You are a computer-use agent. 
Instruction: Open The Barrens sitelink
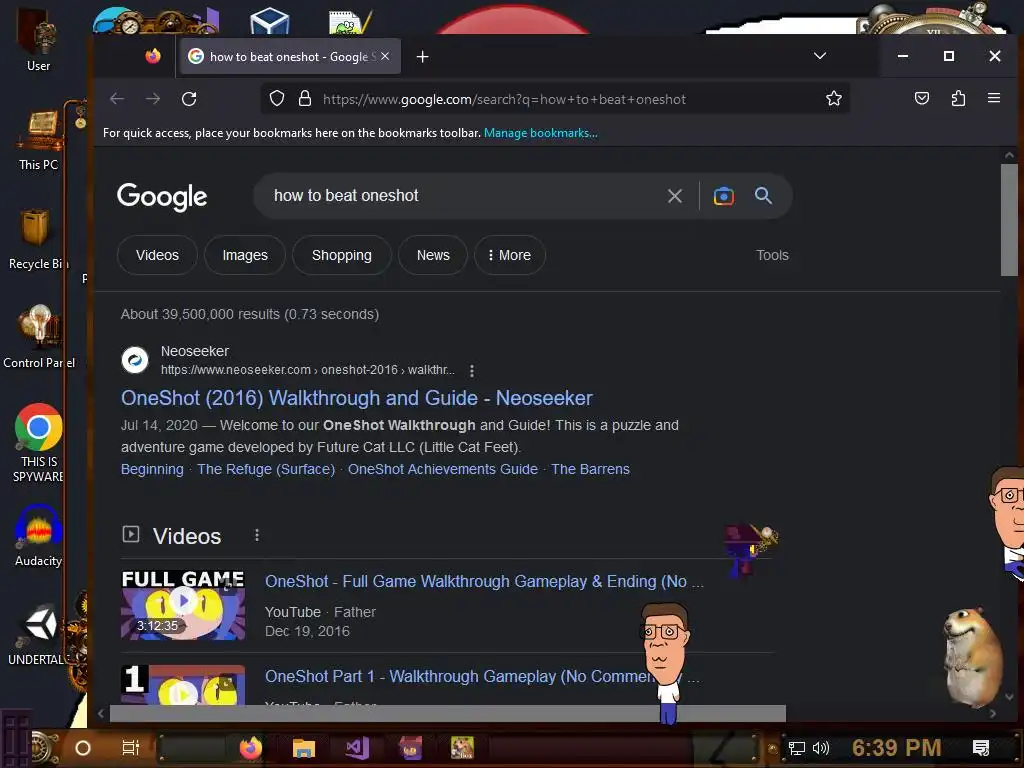(x=590, y=469)
